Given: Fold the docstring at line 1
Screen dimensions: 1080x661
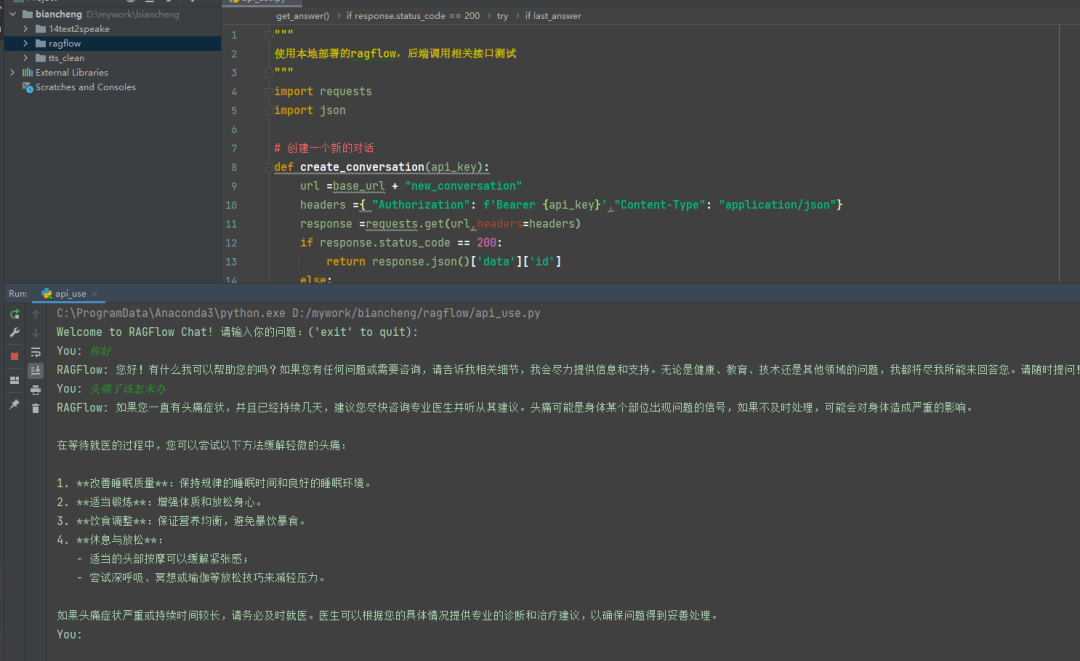Looking at the screenshot, I should pos(269,34).
